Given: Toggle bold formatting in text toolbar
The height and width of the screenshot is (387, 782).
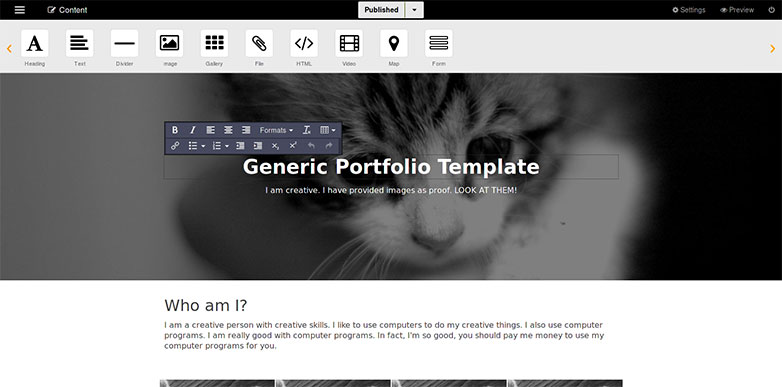Looking at the screenshot, I should coord(175,130).
